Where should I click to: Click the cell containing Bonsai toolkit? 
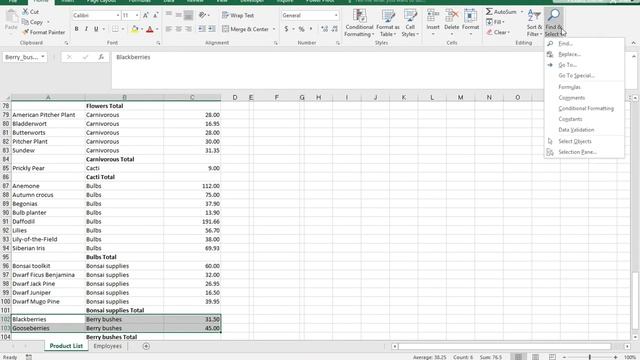click(x=48, y=266)
